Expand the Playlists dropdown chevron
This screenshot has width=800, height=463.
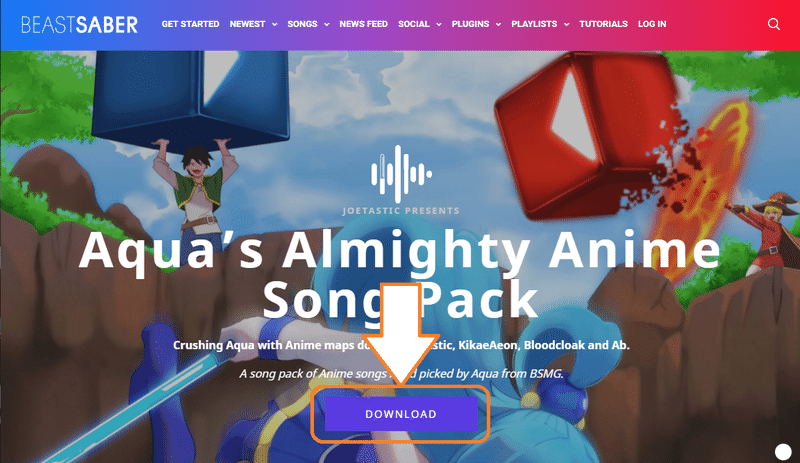pos(566,25)
